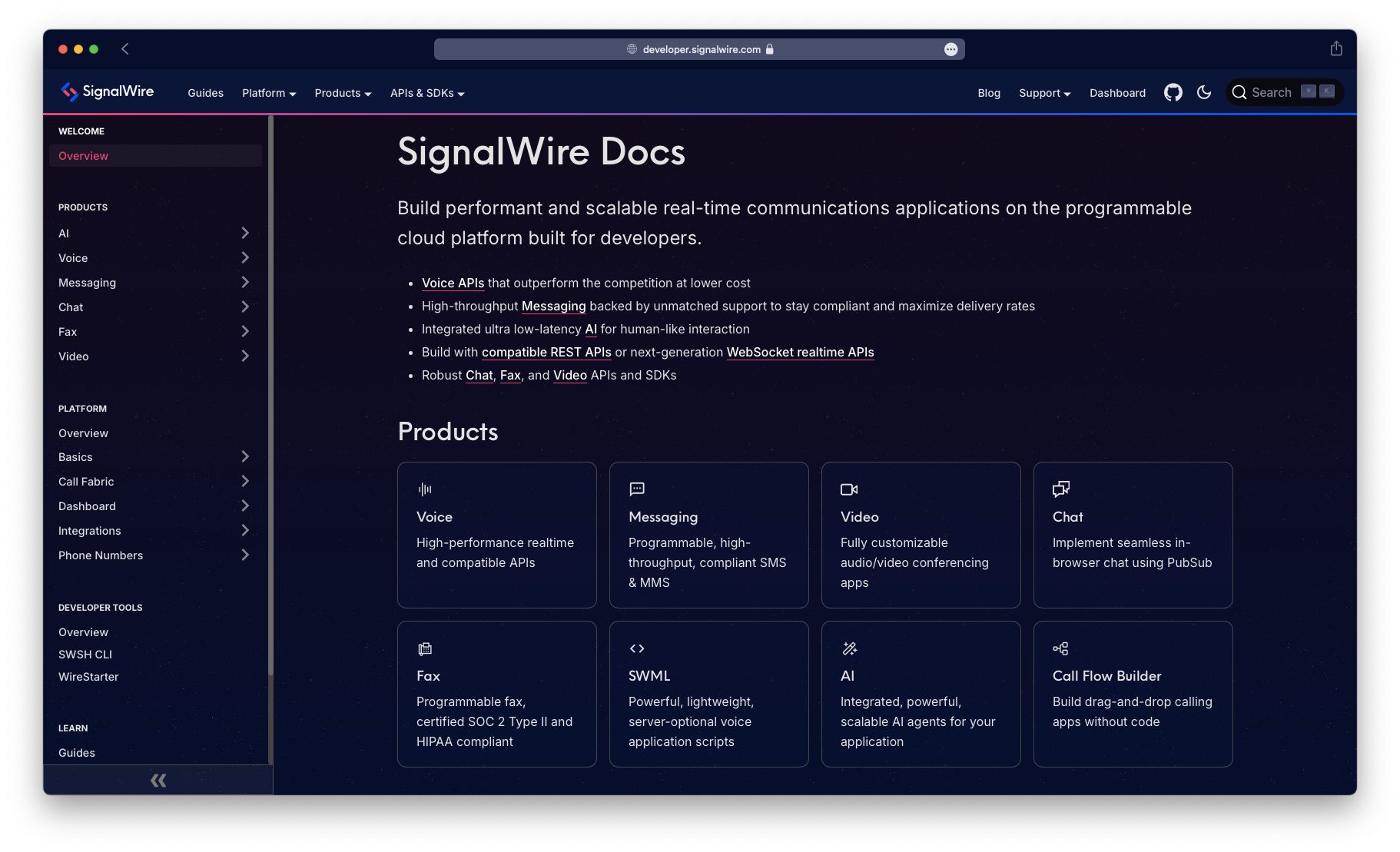Expand the Voice sidebar section

[x=245, y=257]
